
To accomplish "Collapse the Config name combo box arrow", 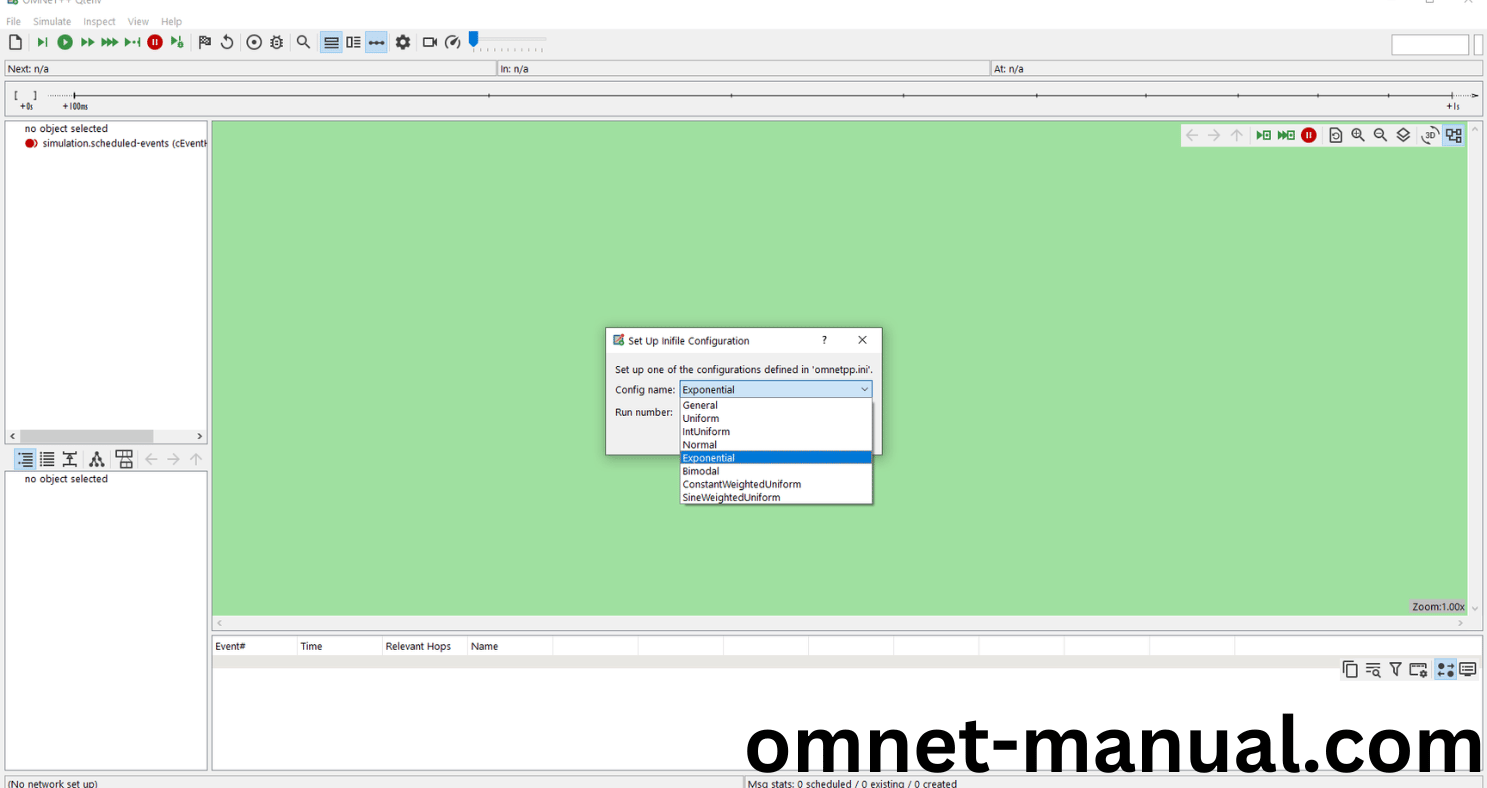I will pyautogui.click(x=864, y=390).
